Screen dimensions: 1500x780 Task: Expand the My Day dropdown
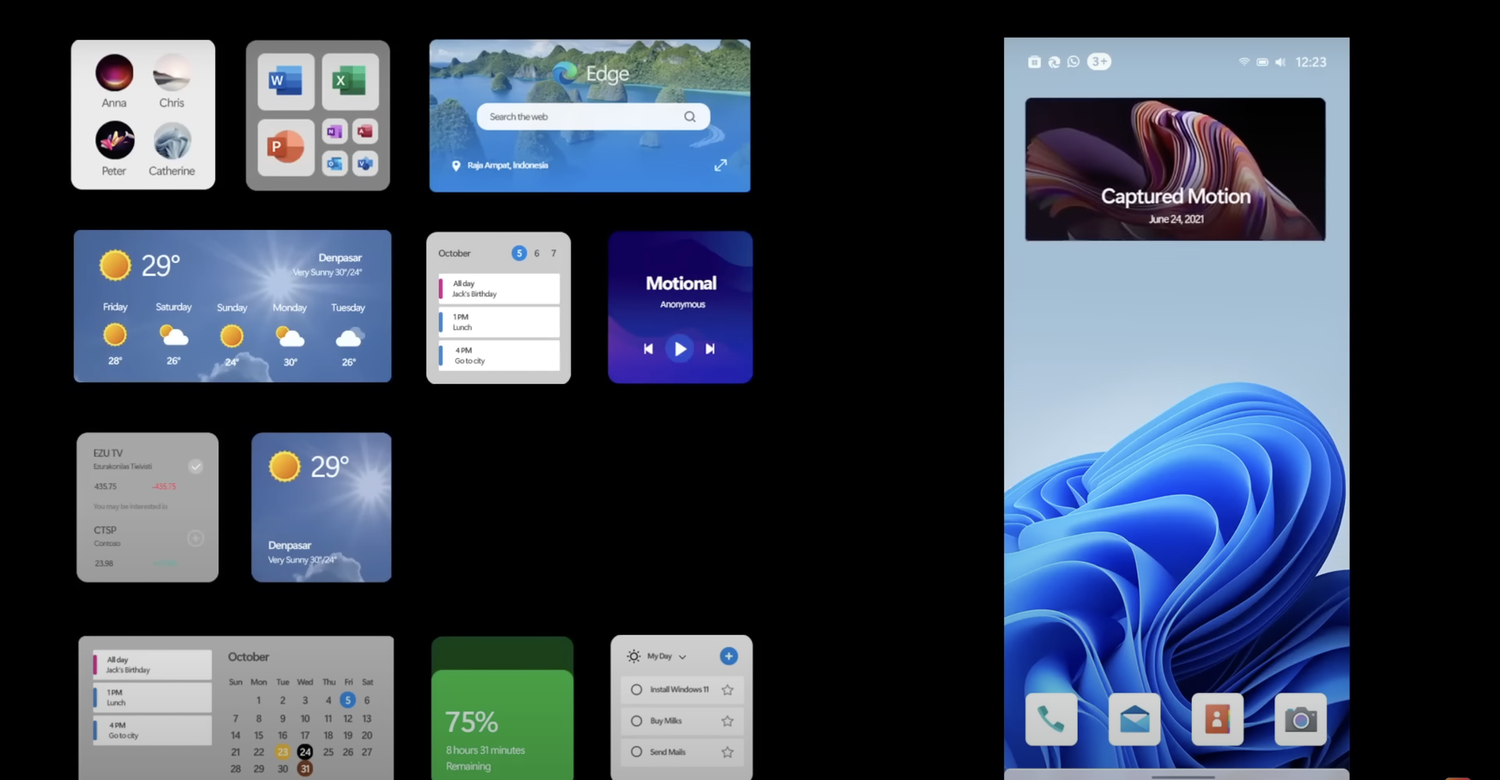pyautogui.click(x=682, y=657)
